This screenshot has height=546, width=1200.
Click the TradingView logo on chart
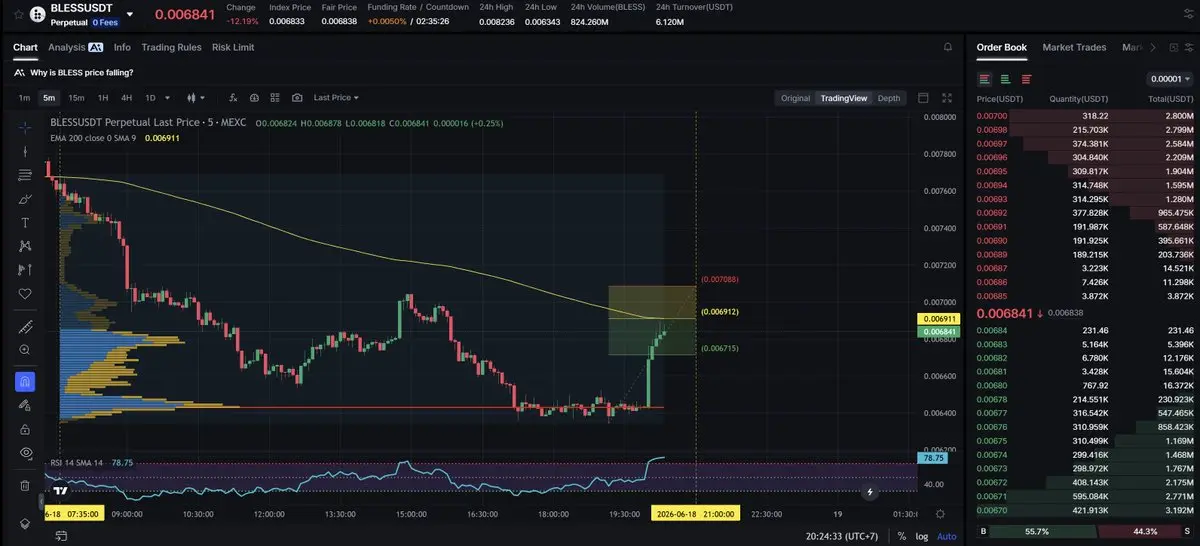pos(61,490)
